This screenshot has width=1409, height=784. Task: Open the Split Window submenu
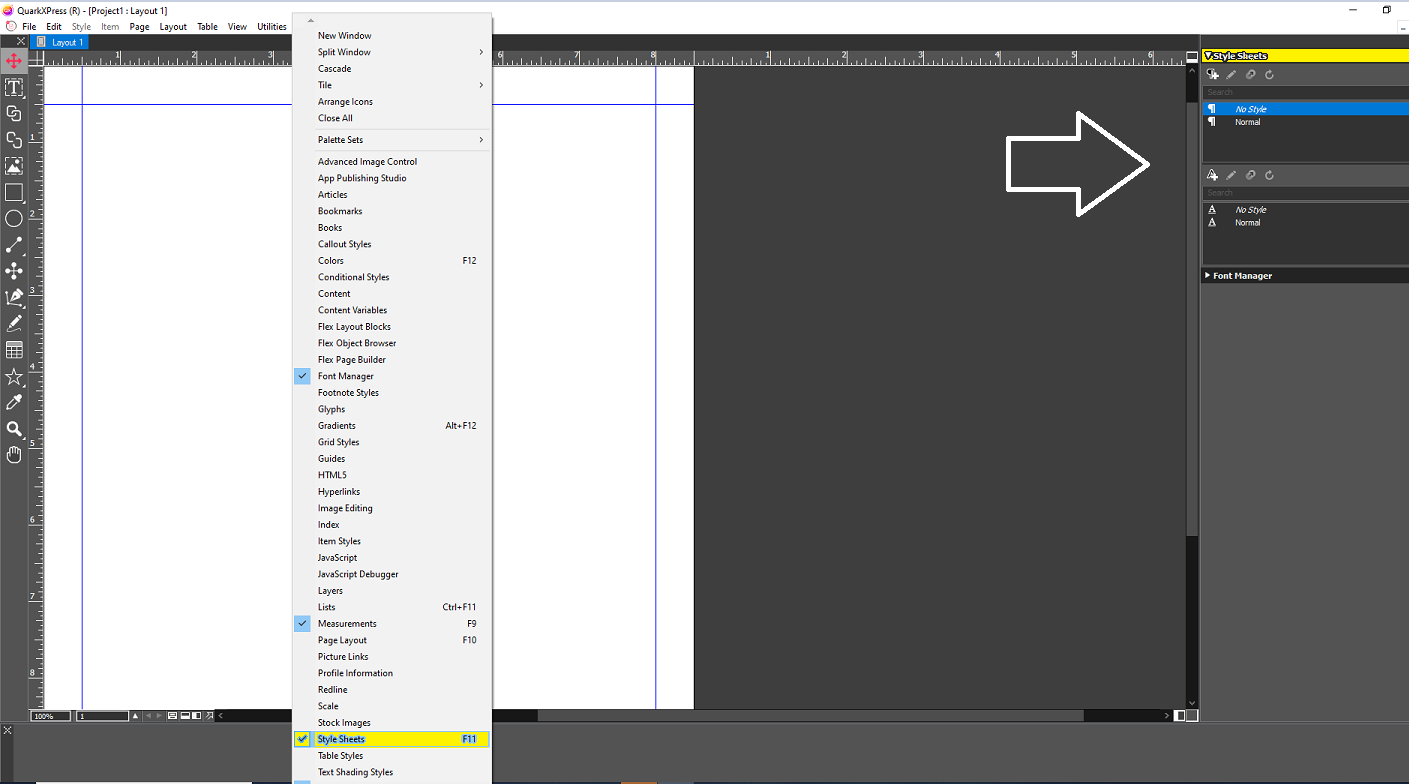coord(344,51)
